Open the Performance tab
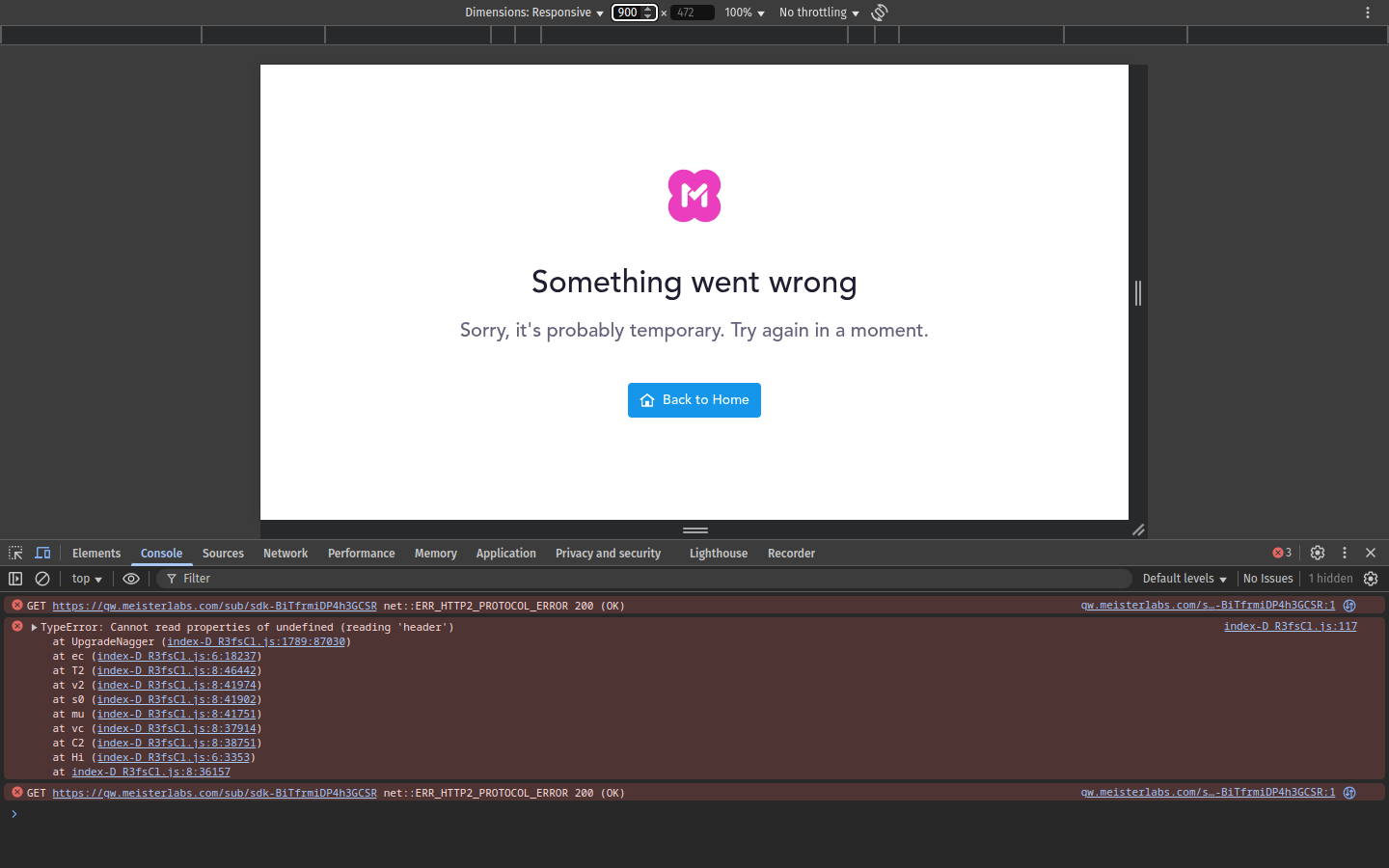The height and width of the screenshot is (868, 1389). tap(362, 553)
